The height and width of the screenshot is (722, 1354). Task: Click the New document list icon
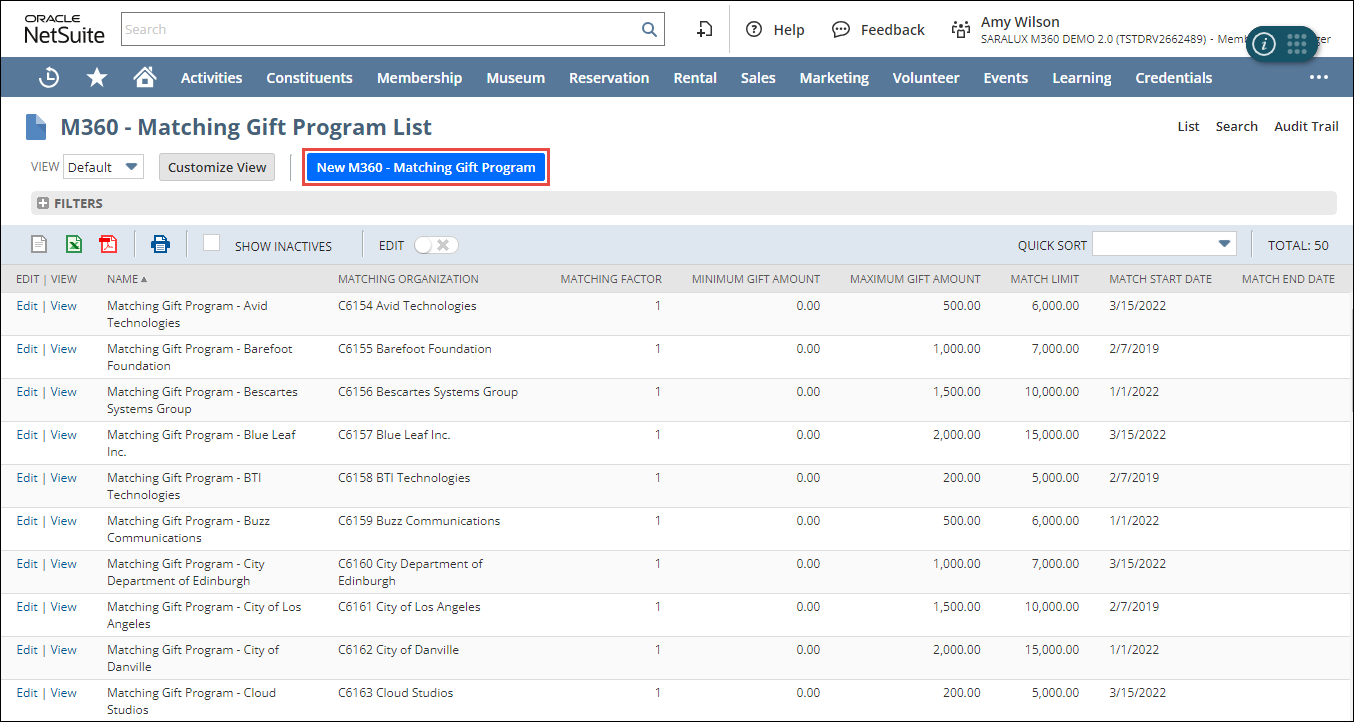pos(39,244)
